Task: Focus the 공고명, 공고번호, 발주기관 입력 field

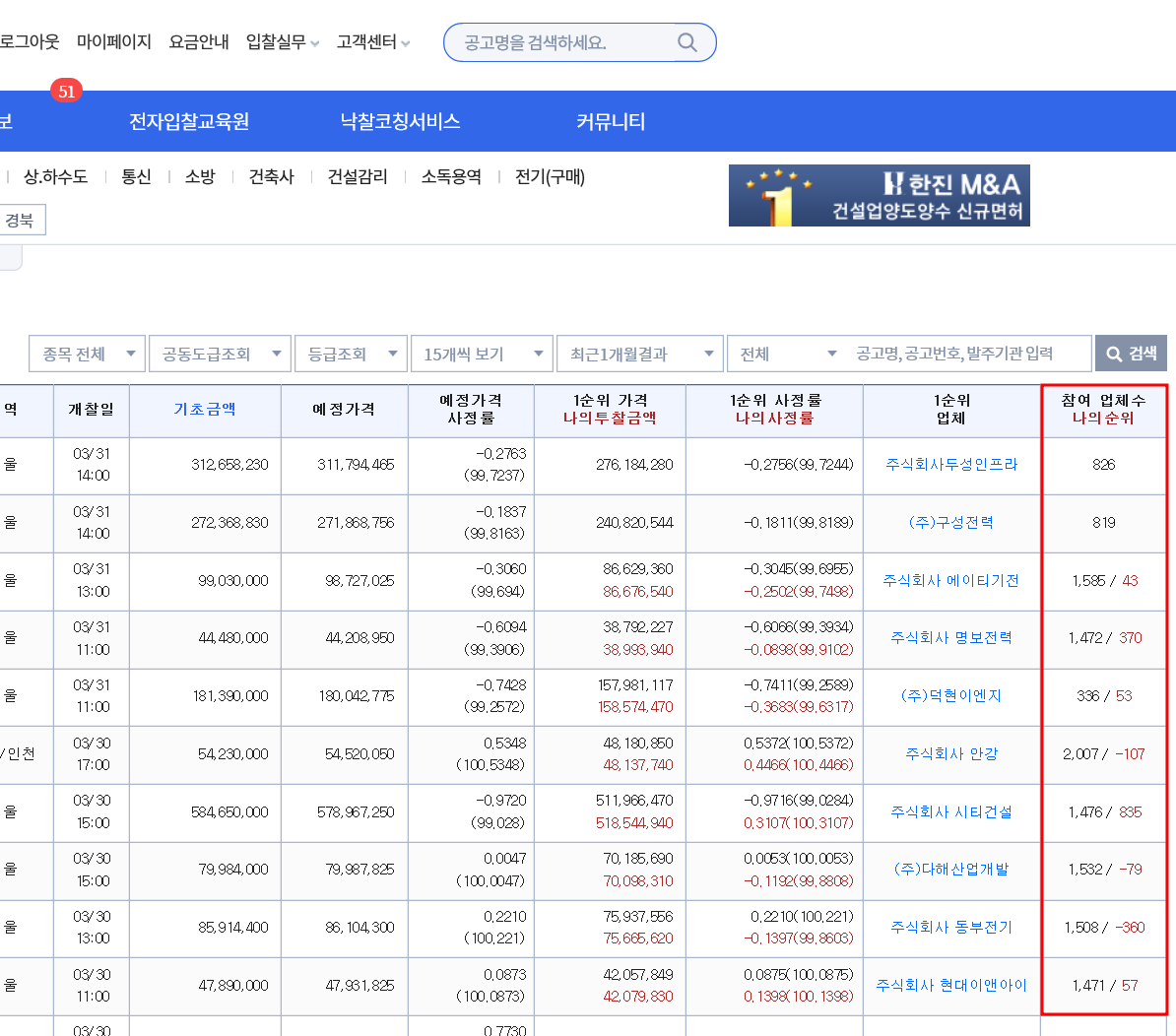Action: tap(967, 354)
